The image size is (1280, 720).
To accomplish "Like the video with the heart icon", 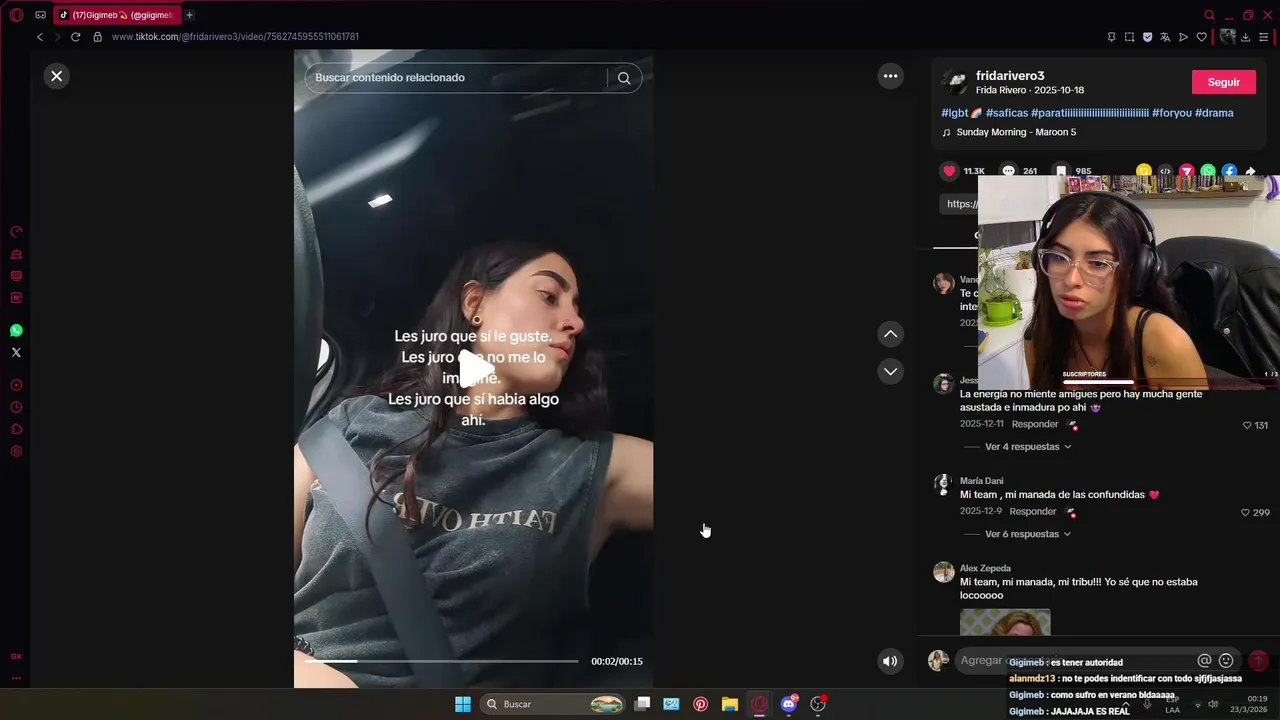I will coord(950,171).
